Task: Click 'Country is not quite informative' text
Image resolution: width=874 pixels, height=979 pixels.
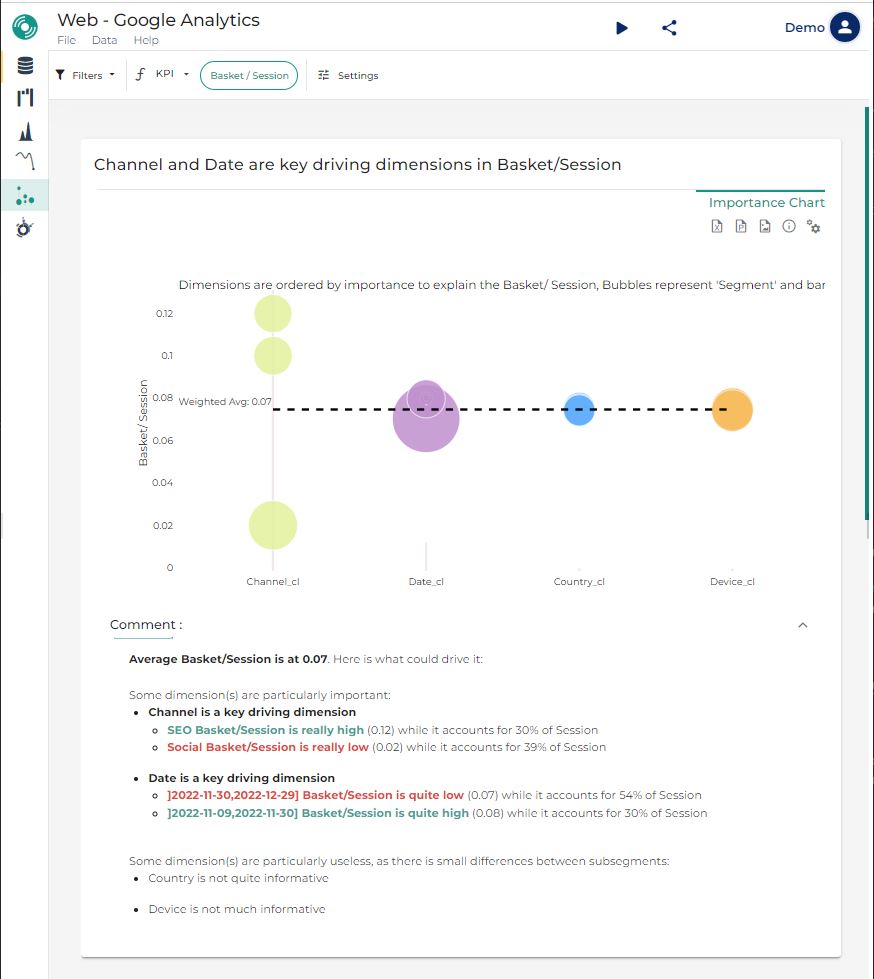Action: 238,878
